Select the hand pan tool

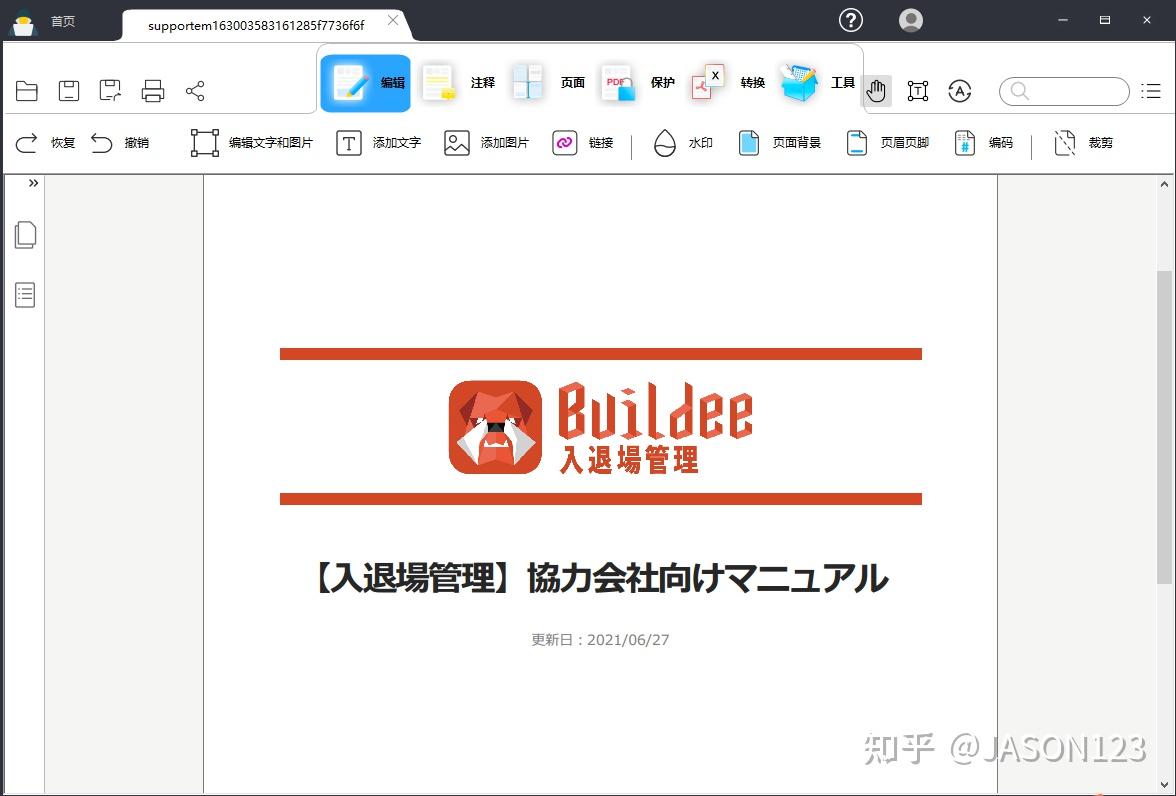(x=876, y=92)
